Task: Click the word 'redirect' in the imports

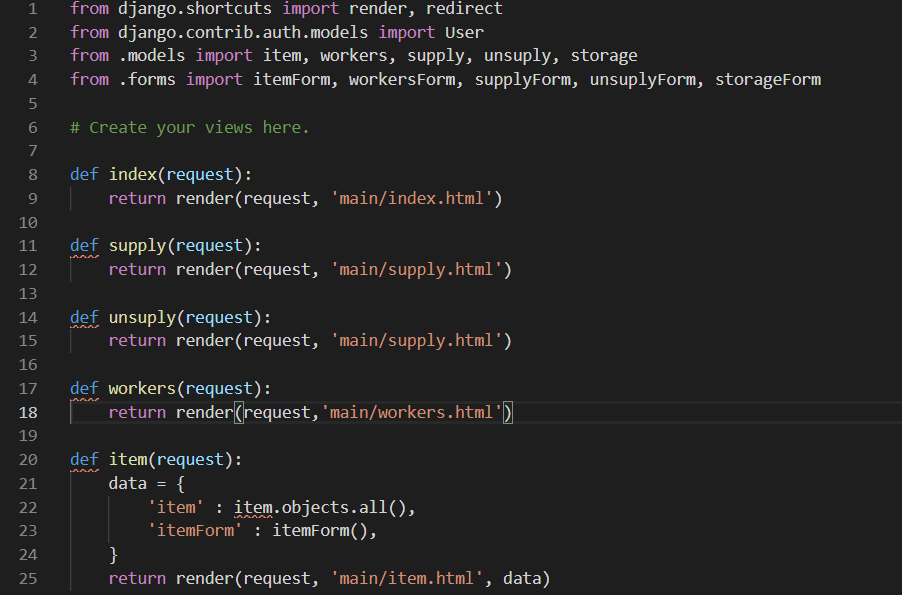Action: 464,9
